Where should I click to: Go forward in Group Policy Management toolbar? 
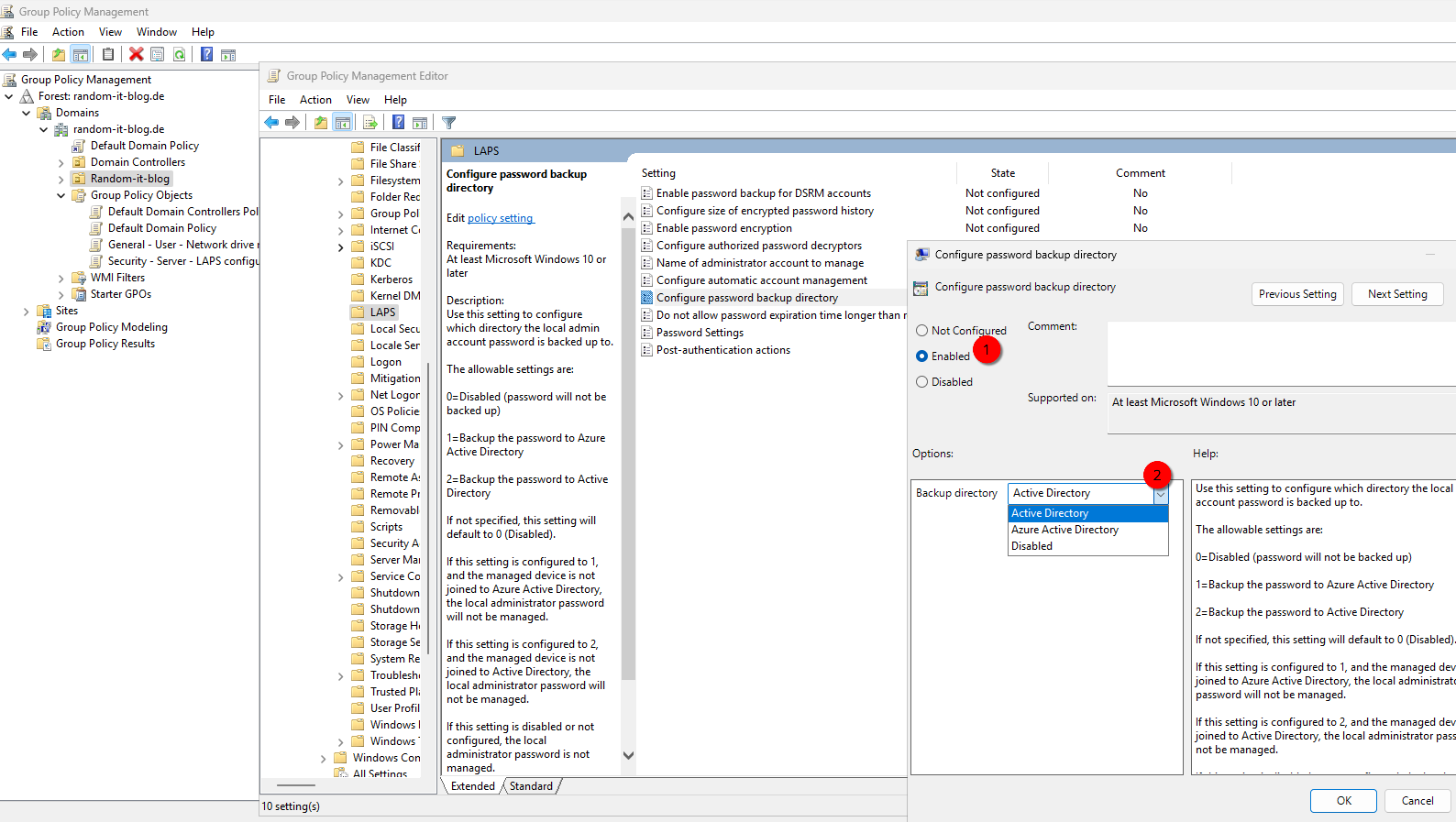(30, 54)
